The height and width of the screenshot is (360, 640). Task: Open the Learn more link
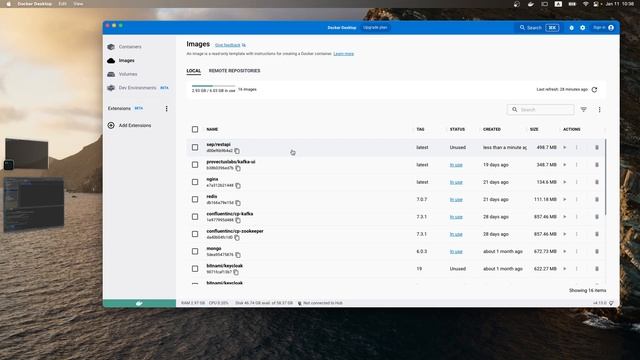click(344, 54)
